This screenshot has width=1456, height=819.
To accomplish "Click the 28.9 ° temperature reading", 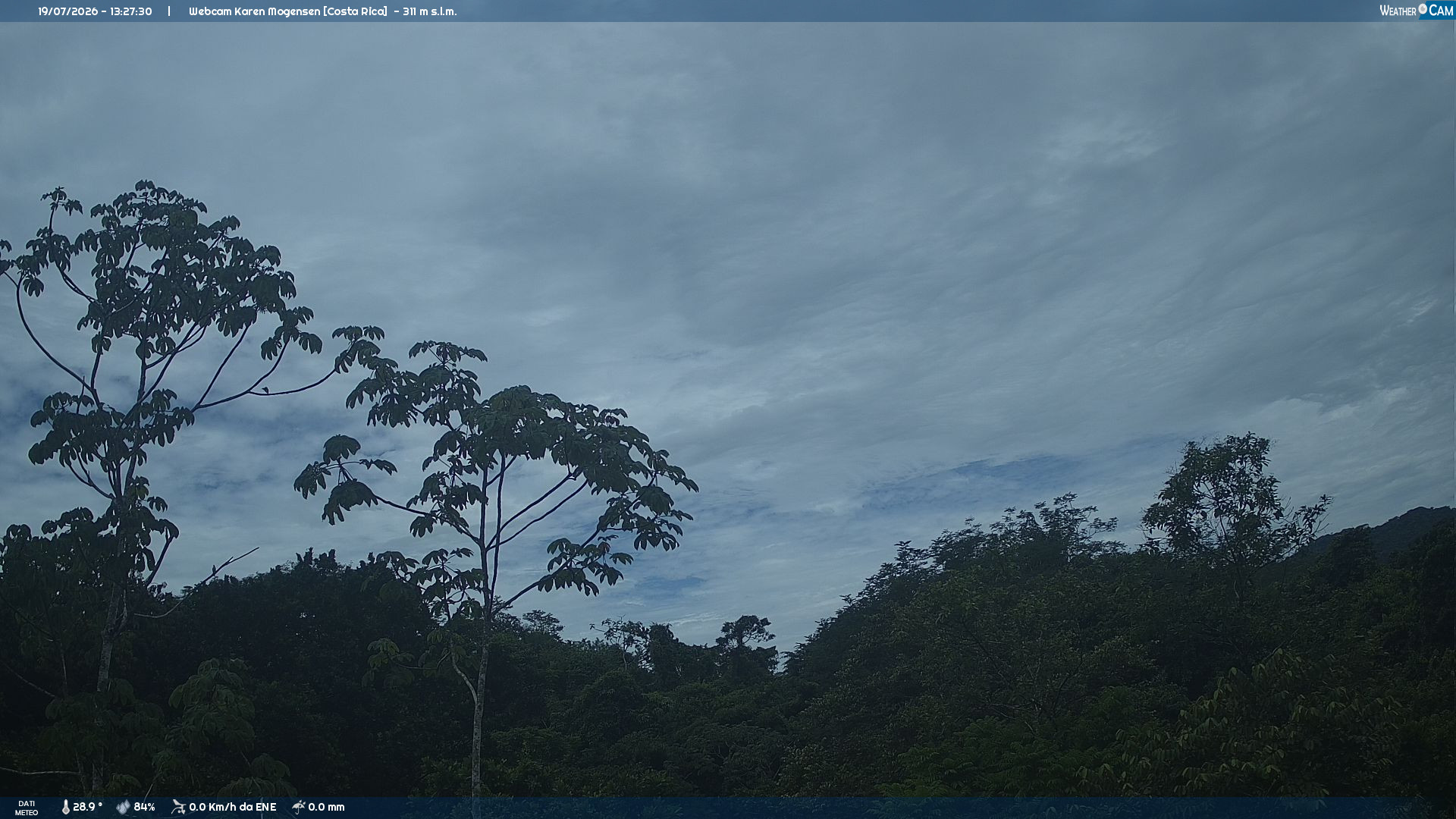I will (87, 807).
